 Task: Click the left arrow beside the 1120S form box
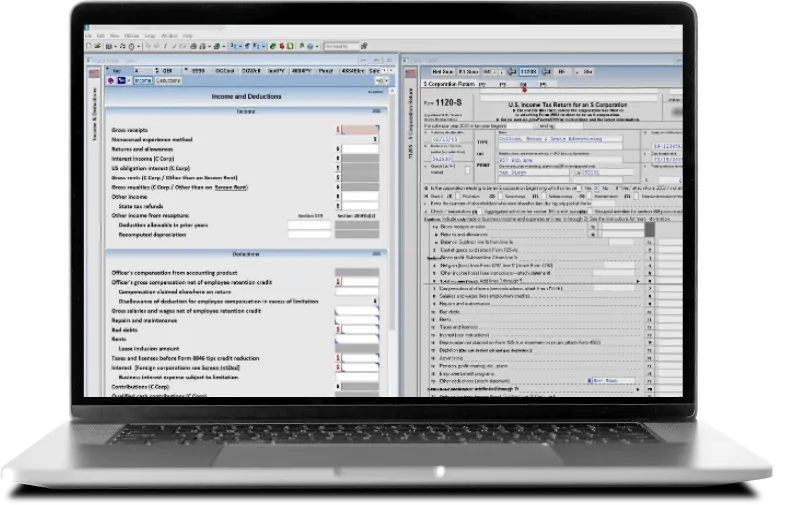[510, 72]
